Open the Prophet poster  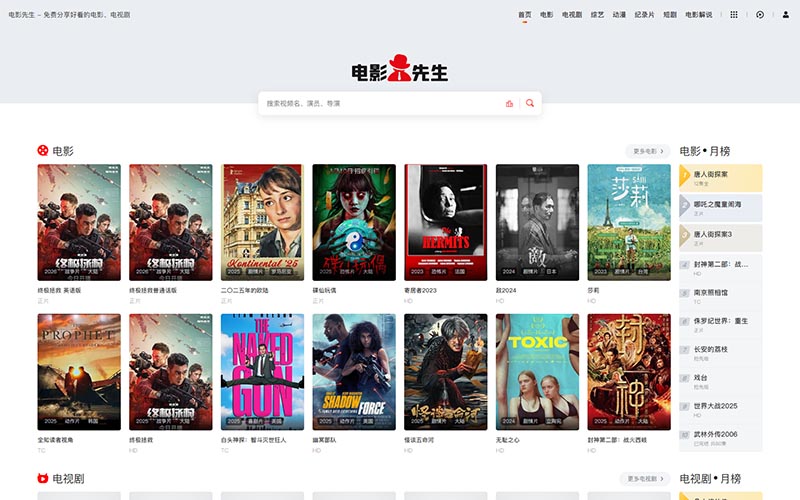(79, 372)
